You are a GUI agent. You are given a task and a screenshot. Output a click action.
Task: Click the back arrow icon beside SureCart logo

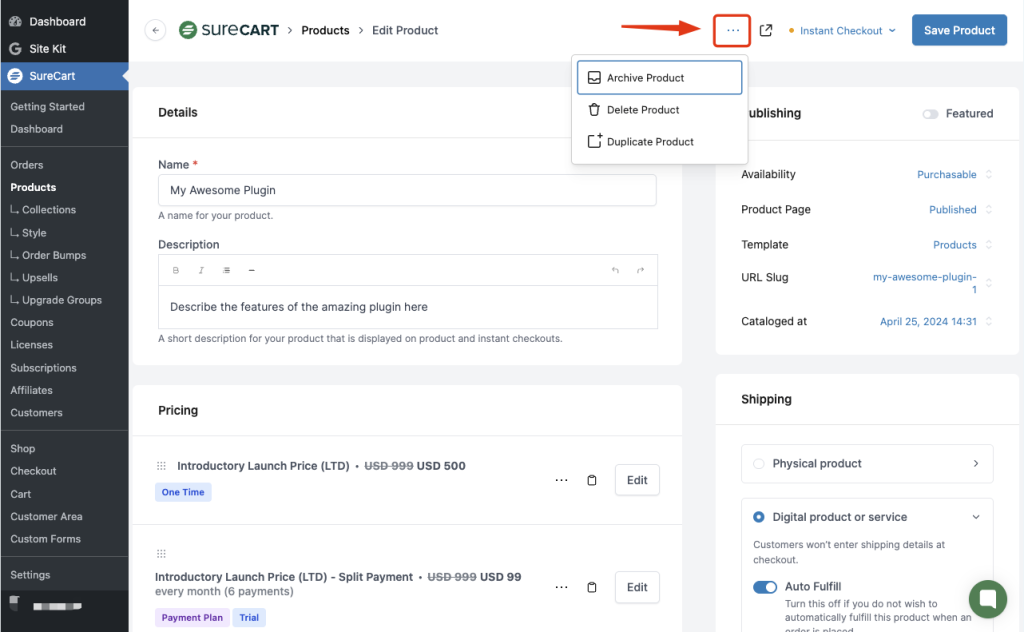pos(155,30)
